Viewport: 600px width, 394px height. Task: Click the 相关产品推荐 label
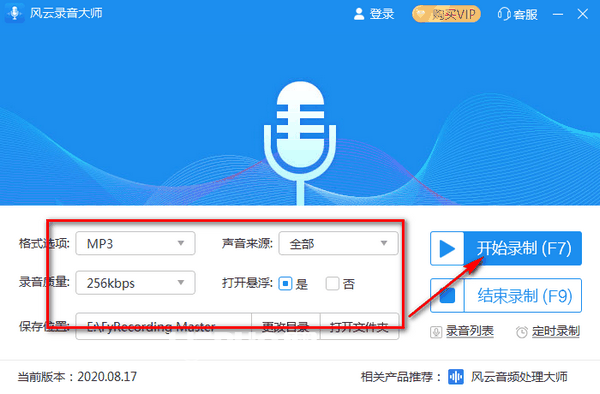tap(401, 377)
